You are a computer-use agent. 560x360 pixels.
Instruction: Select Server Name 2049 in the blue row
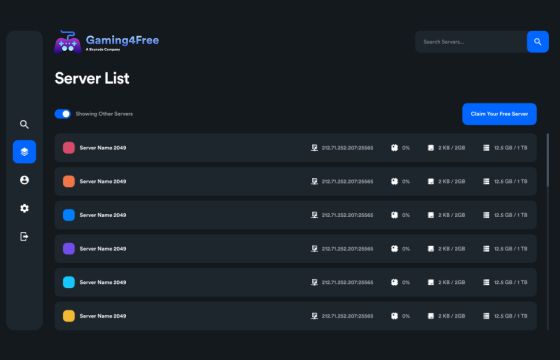coord(103,215)
